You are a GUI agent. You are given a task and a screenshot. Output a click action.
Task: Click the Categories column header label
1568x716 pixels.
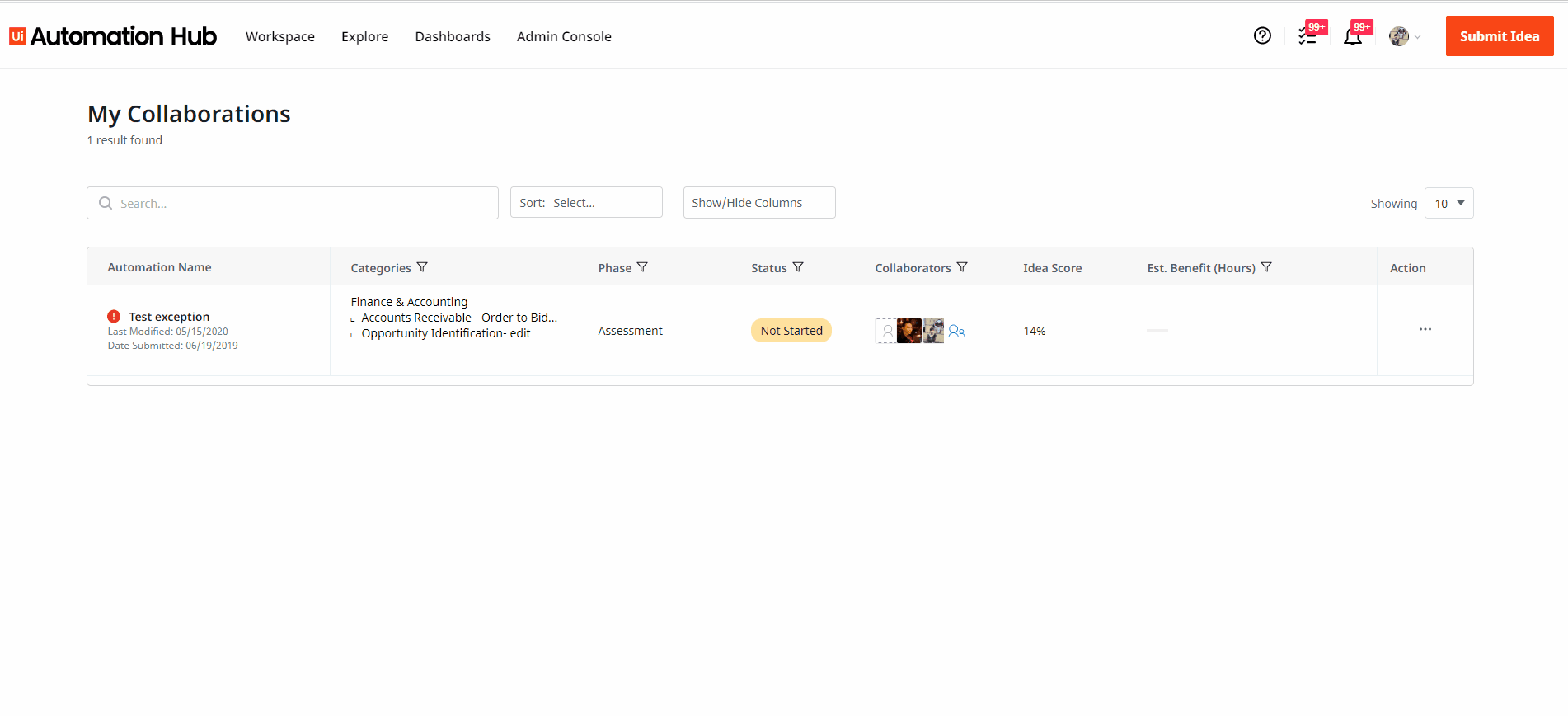coord(381,268)
